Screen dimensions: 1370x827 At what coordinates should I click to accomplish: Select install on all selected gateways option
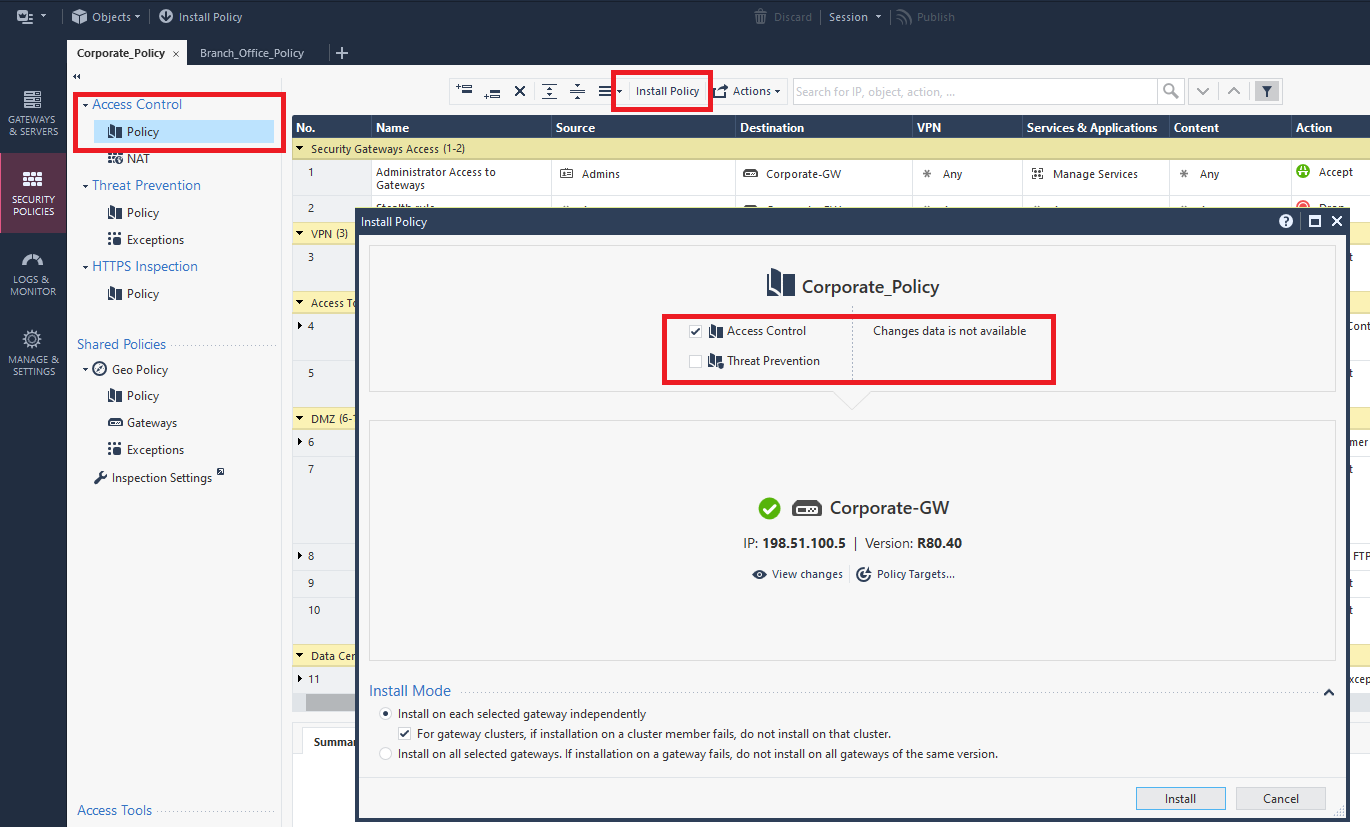pyautogui.click(x=386, y=754)
